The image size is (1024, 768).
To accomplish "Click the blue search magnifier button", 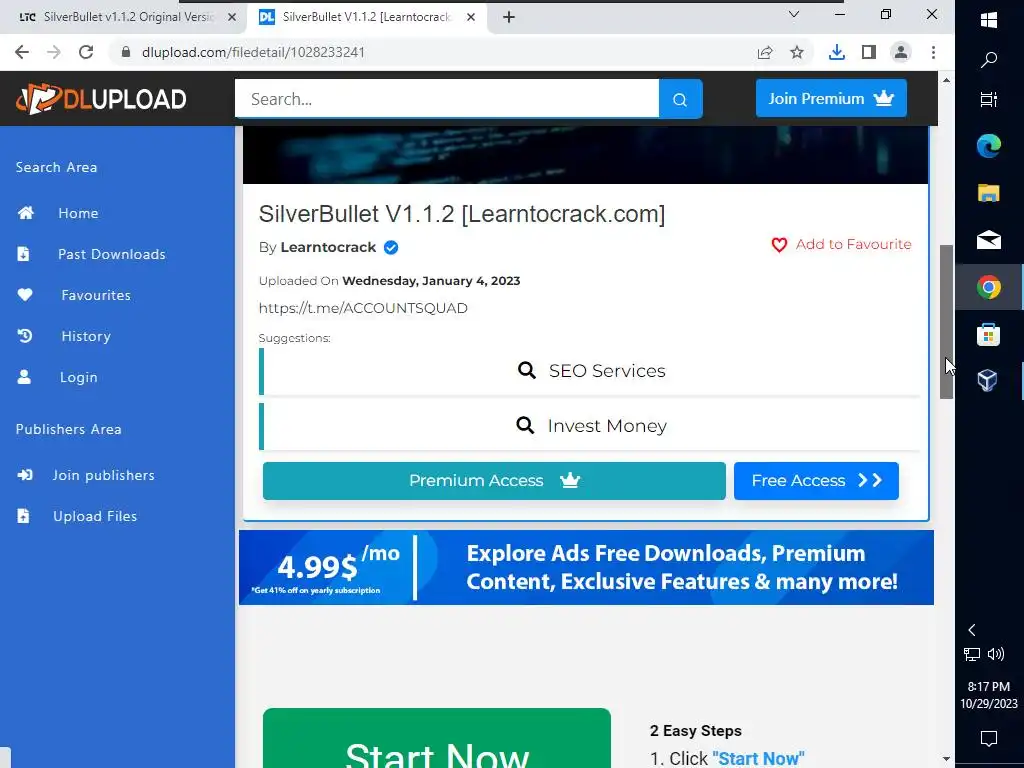I will pos(680,99).
